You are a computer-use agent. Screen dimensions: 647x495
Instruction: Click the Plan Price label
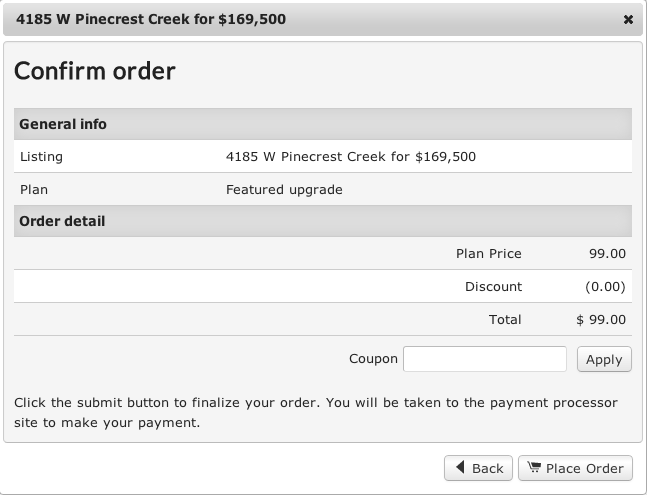[488, 254]
